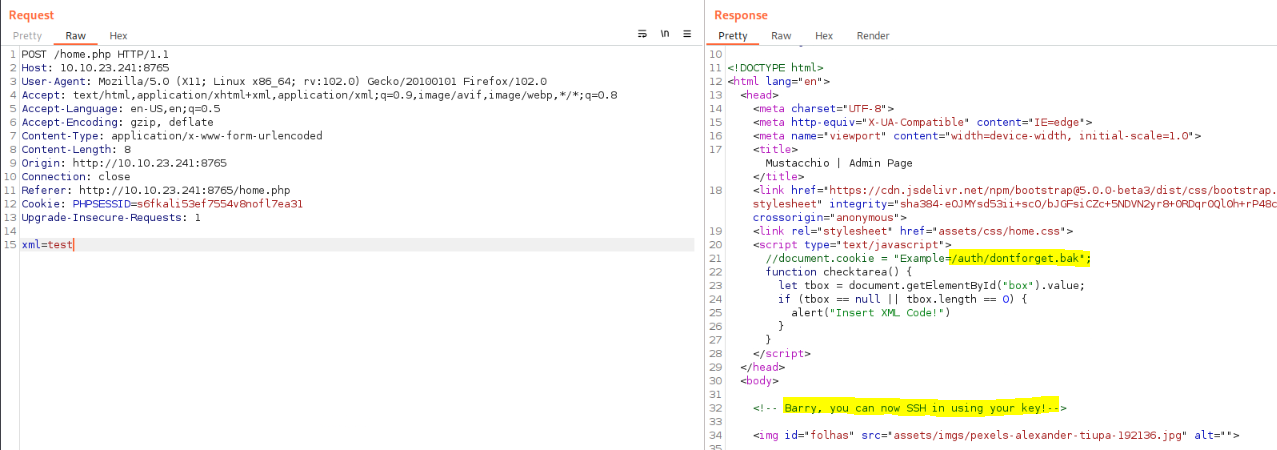Open the Request panel hamburger options menu
1277x450 pixels.
point(687,34)
